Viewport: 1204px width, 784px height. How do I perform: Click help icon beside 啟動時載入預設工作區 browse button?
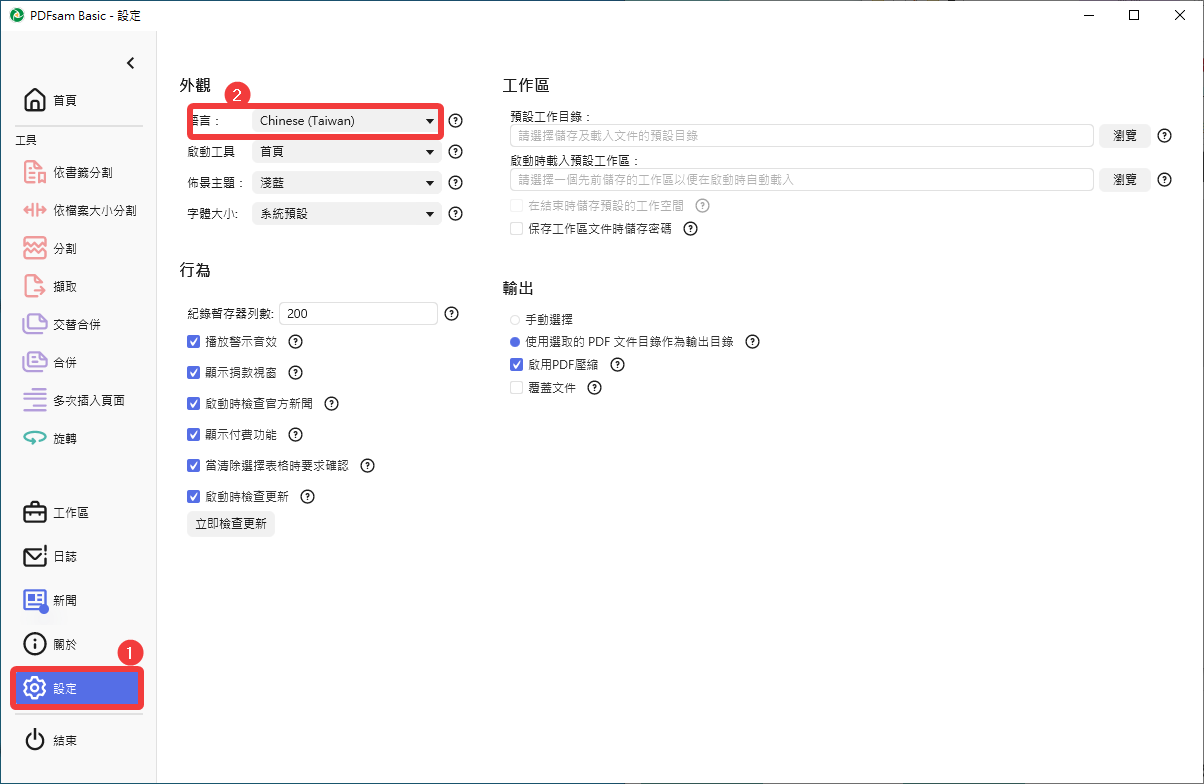(1164, 179)
